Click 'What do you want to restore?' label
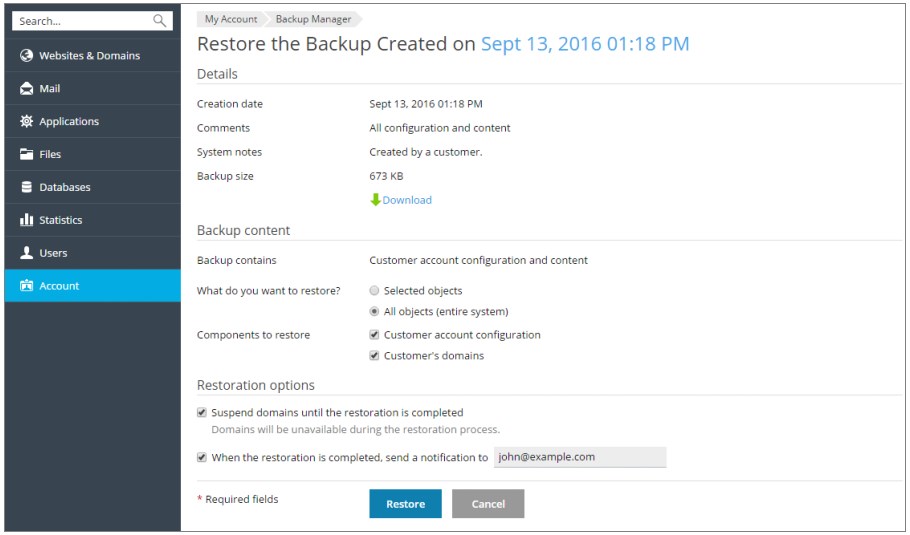Image resolution: width=910 pixels, height=535 pixels. pos(268,291)
